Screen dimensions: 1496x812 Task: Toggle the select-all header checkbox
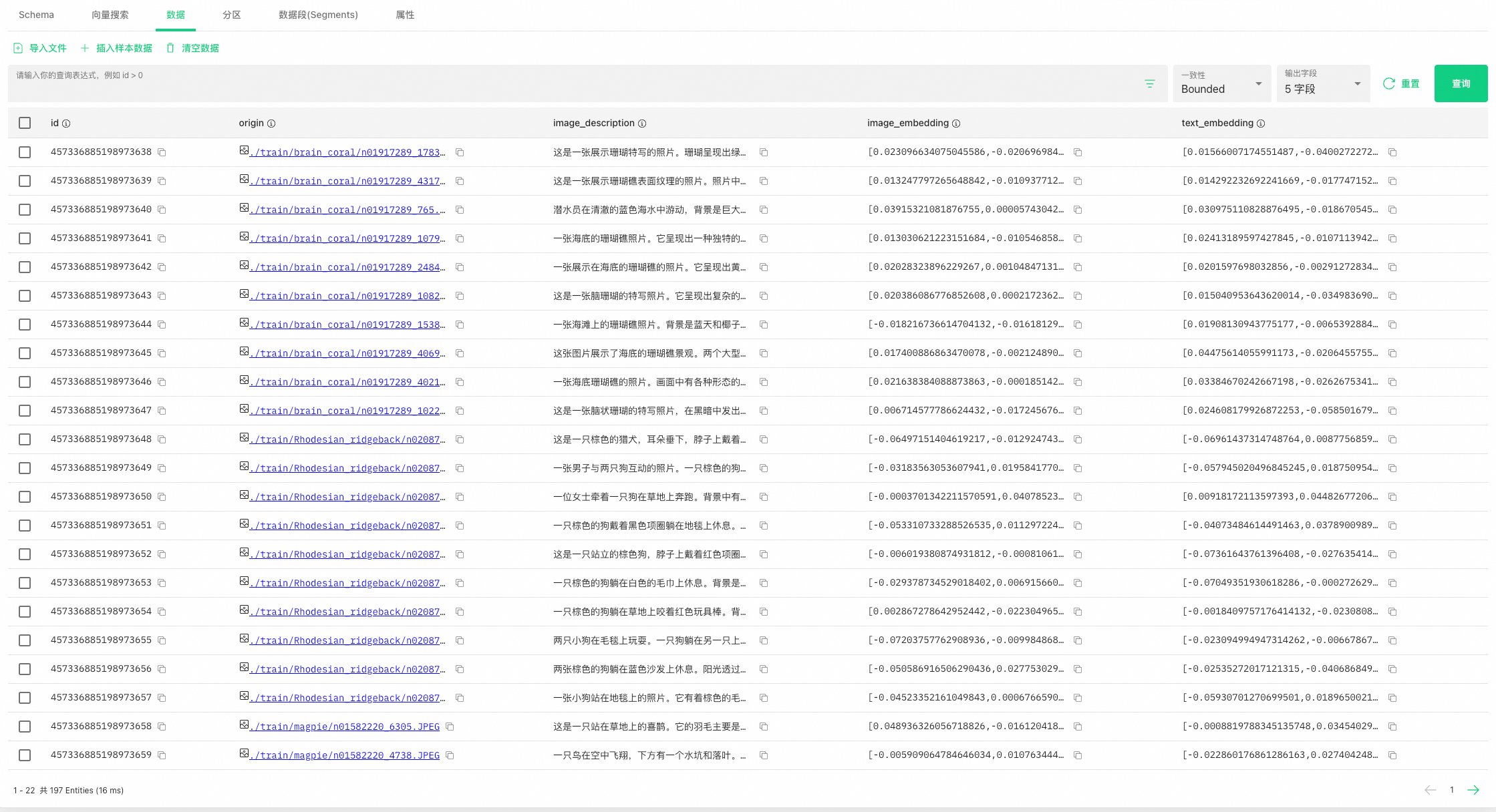pyautogui.click(x=25, y=123)
